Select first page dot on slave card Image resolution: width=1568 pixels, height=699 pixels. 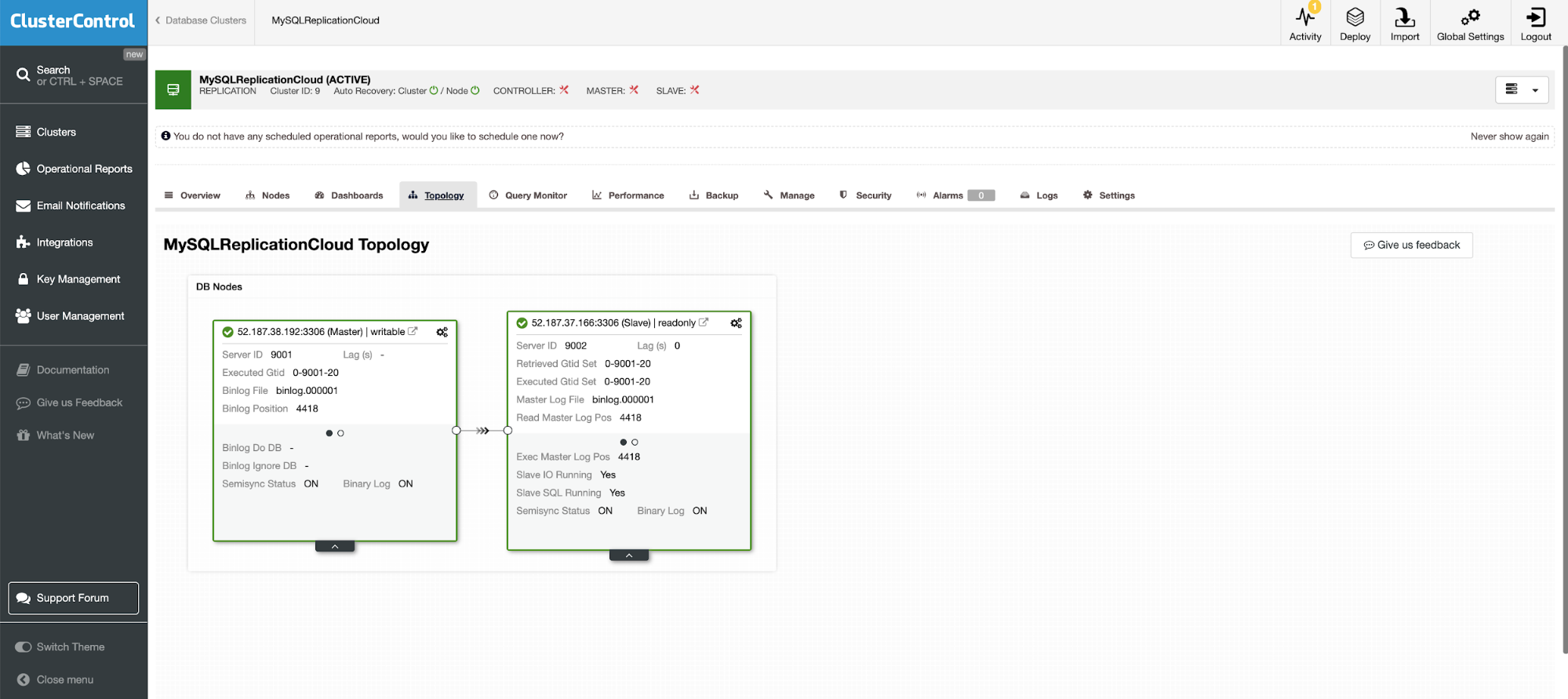point(624,442)
